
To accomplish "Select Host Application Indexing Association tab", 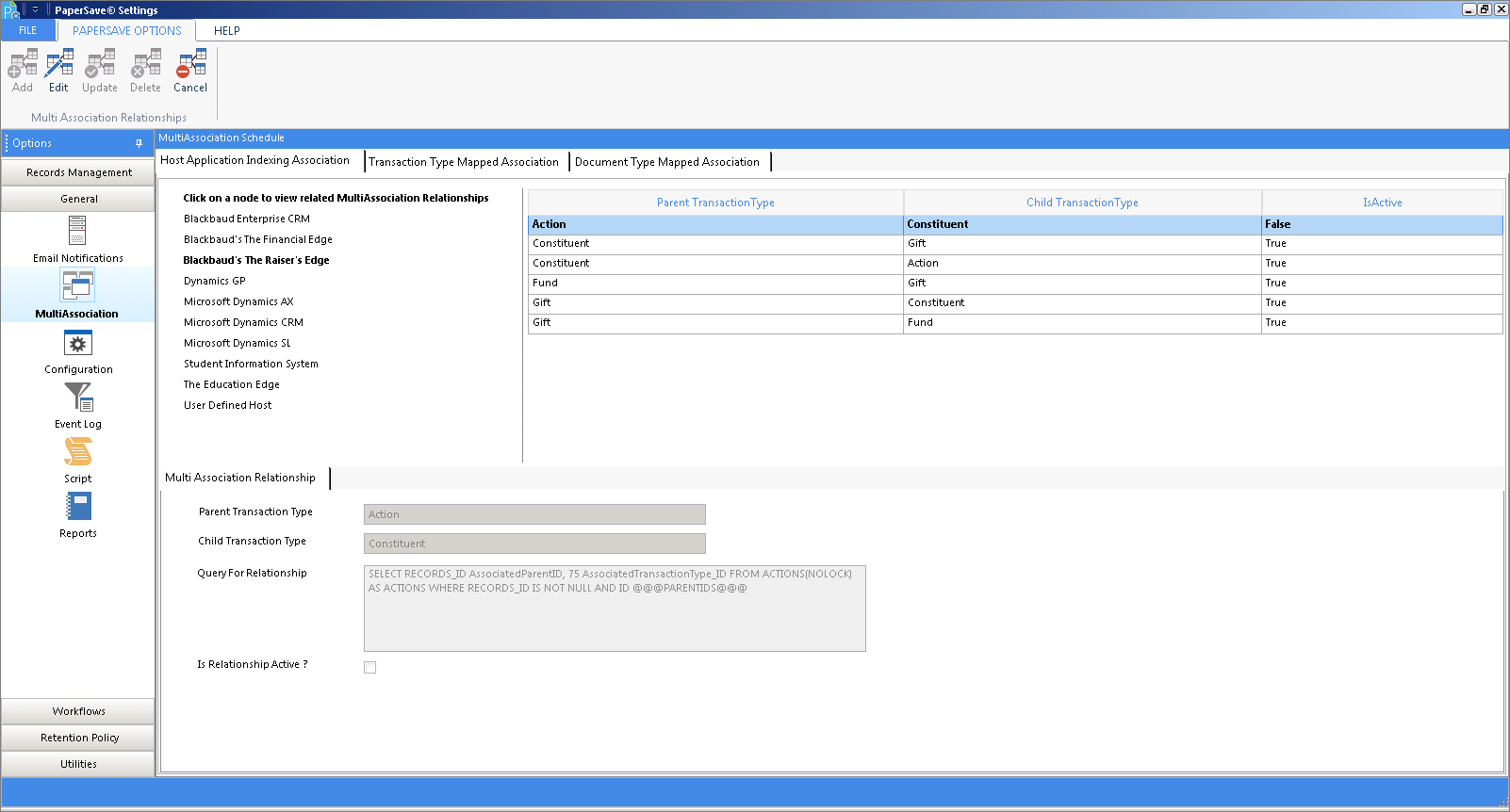I will (x=254, y=160).
